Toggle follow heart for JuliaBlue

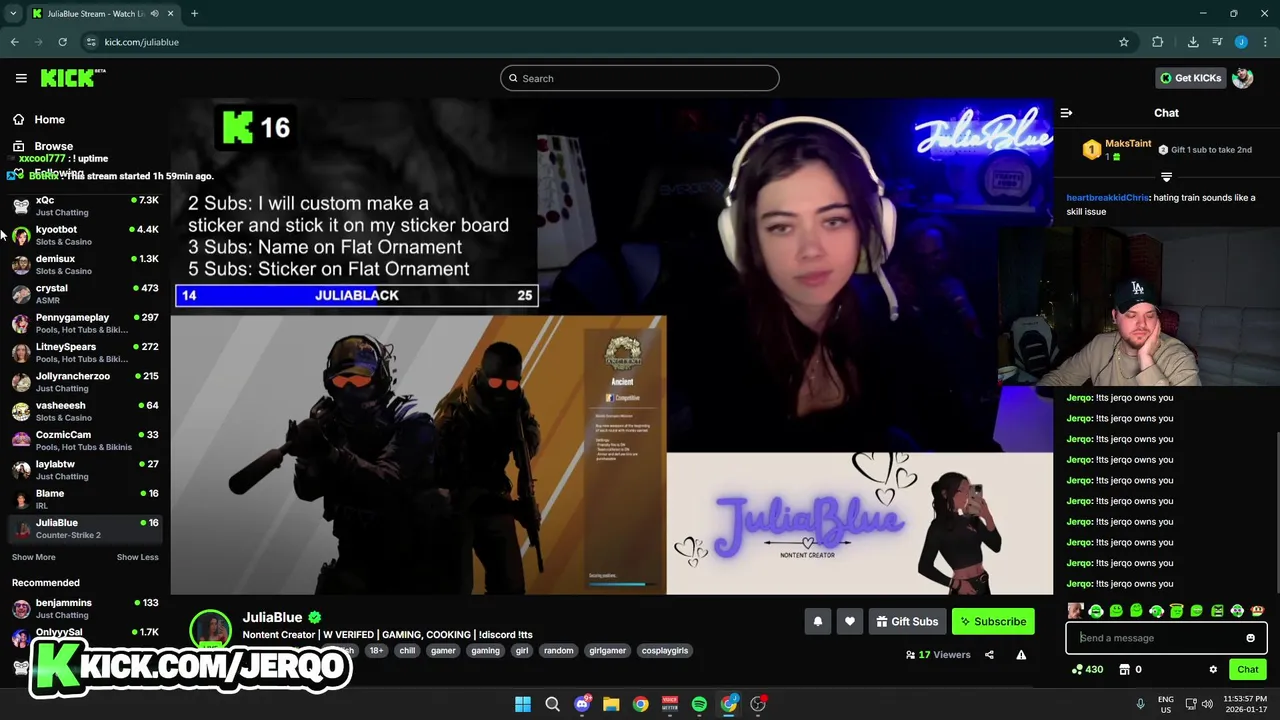[x=850, y=621]
